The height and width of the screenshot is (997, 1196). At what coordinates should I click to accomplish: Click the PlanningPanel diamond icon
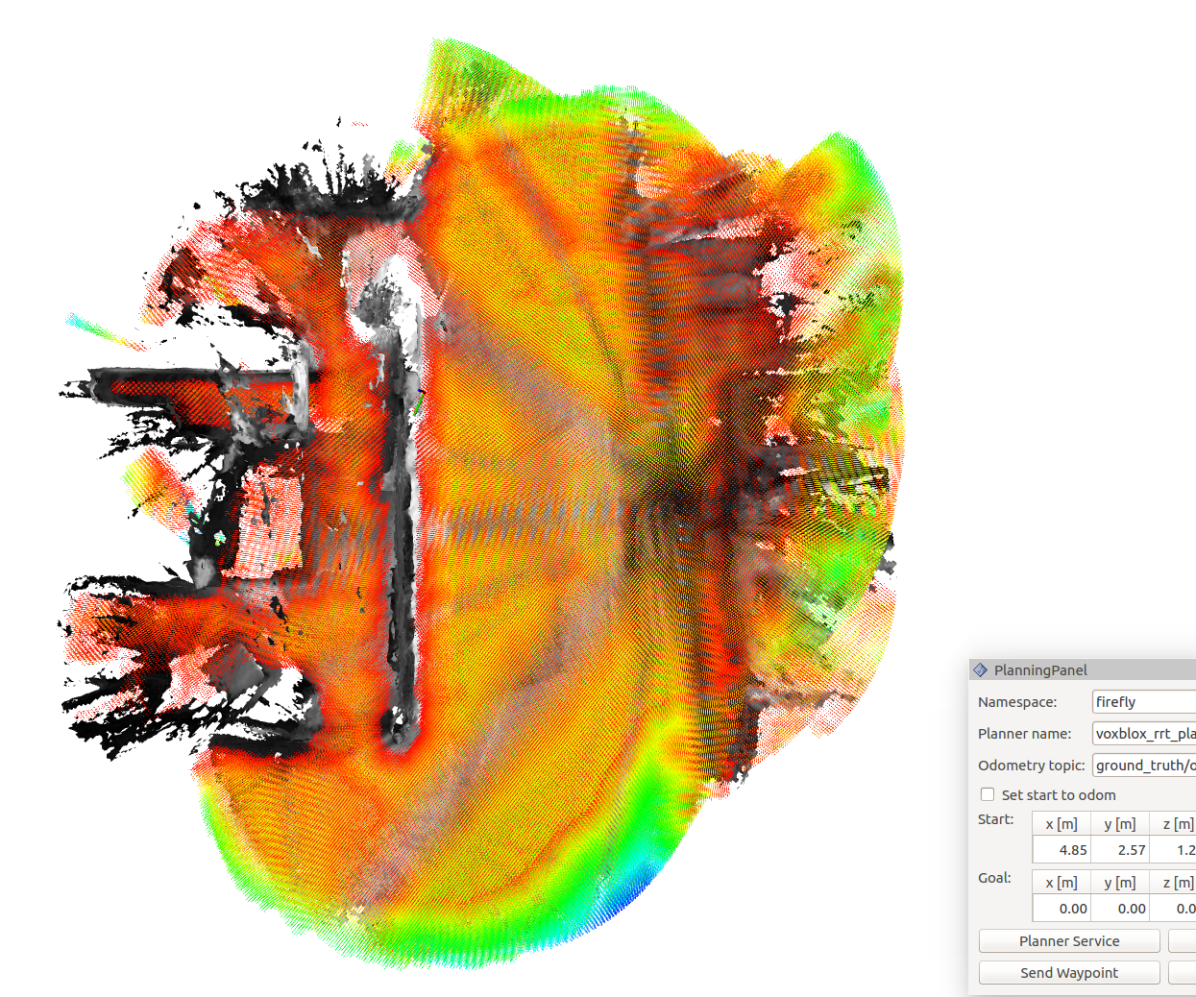(x=980, y=670)
